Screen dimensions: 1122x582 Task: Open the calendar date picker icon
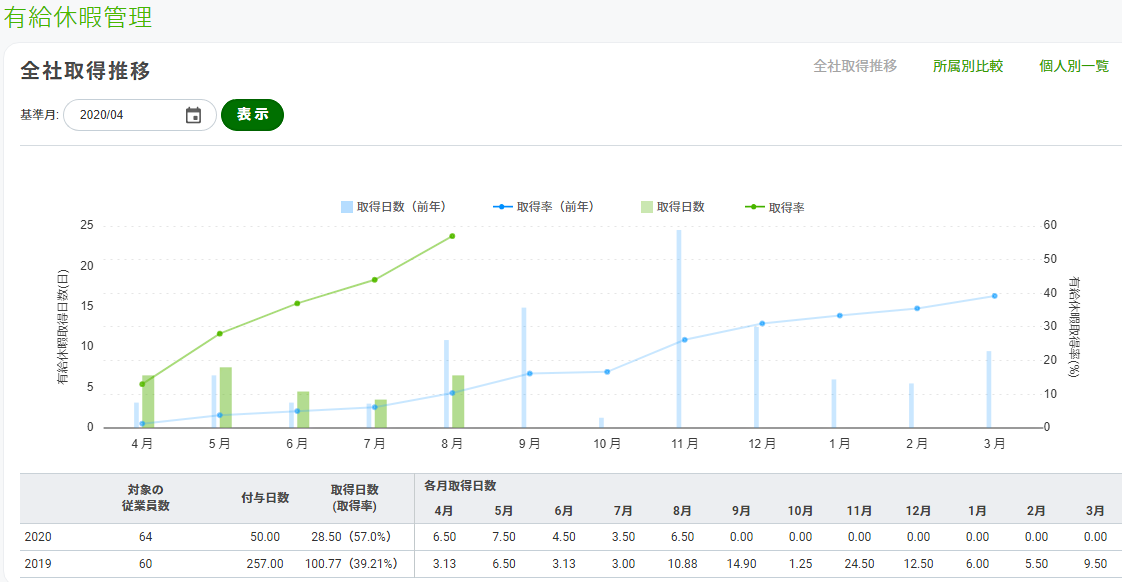click(193, 115)
